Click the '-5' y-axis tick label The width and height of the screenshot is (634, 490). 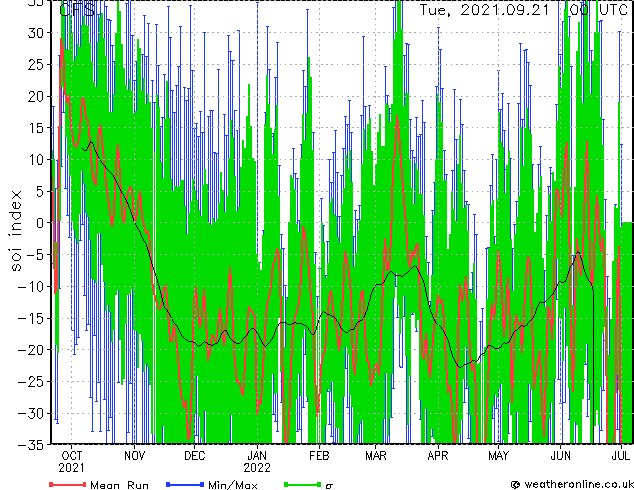point(35,255)
